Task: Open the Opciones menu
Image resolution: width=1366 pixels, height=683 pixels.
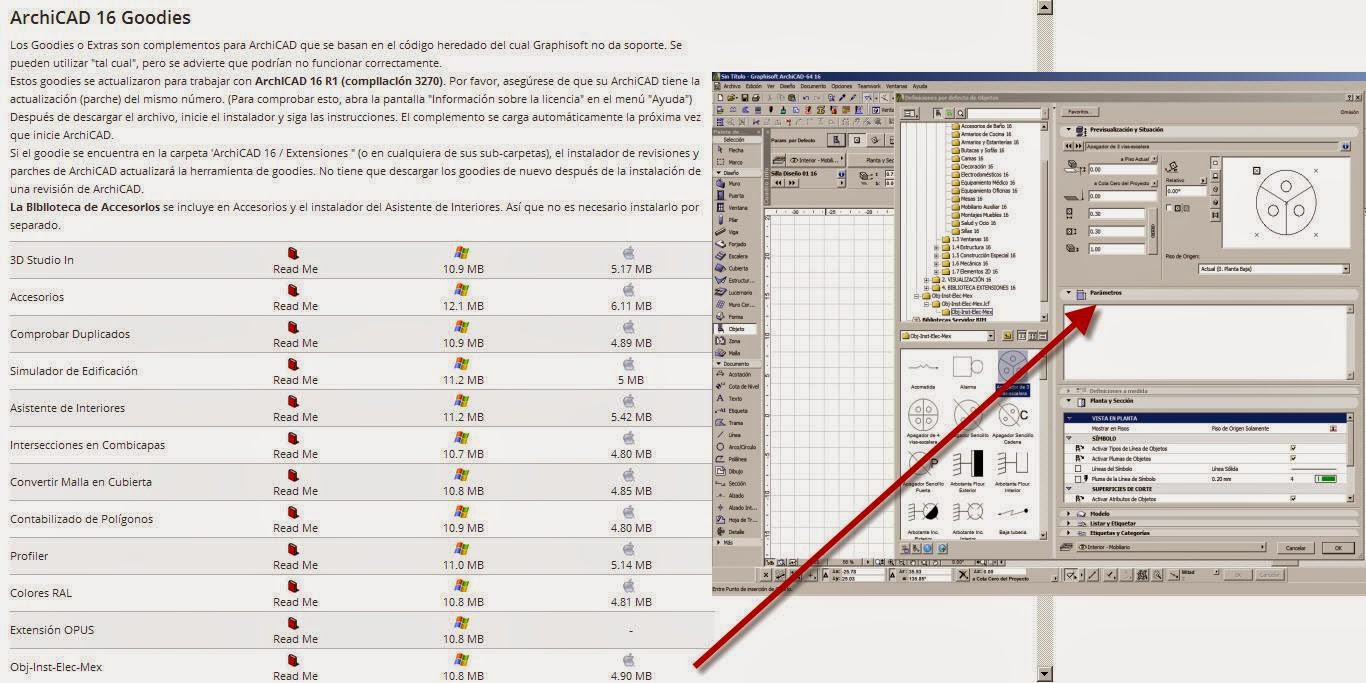Action: click(841, 87)
